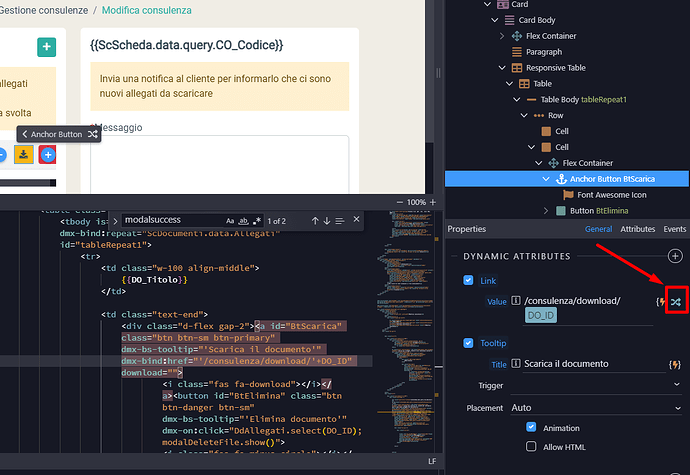690x475 pixels.
Task: Toggle match case in find widget
Action: tap(230, 221)
